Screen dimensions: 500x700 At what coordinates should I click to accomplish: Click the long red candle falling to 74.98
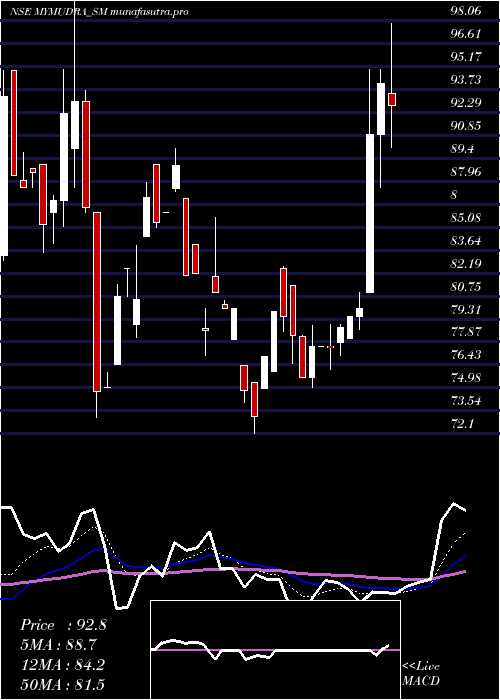pyautogui.click(x=97, y=302)
